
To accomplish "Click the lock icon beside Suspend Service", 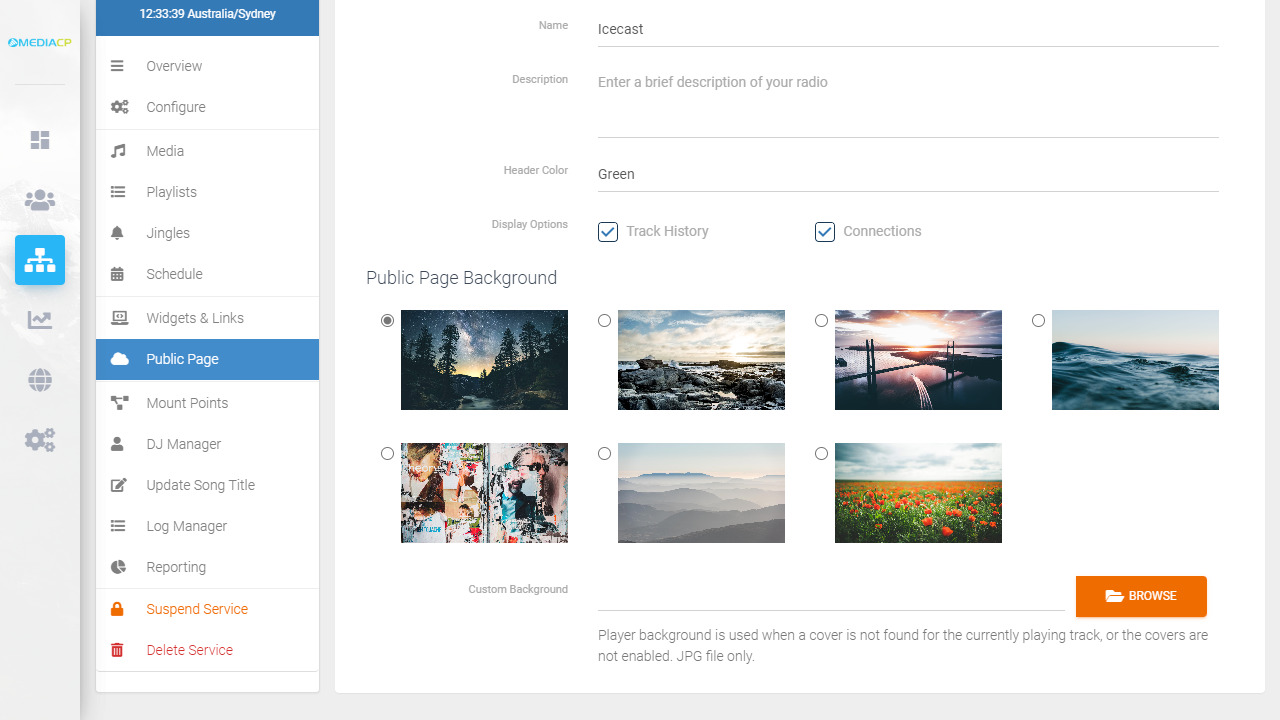I will tap(117, 609).
